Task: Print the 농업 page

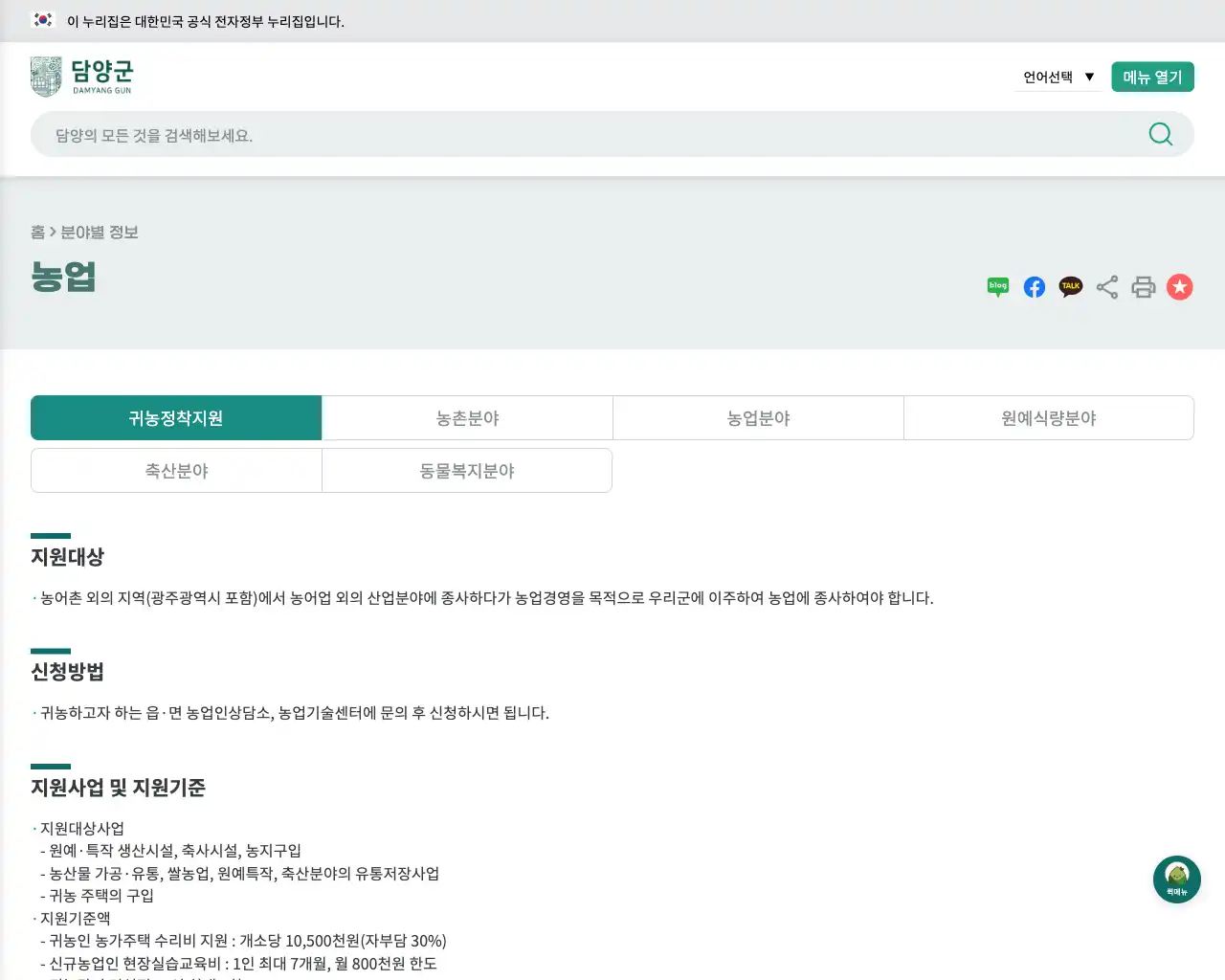Action: coord(1143,286)
